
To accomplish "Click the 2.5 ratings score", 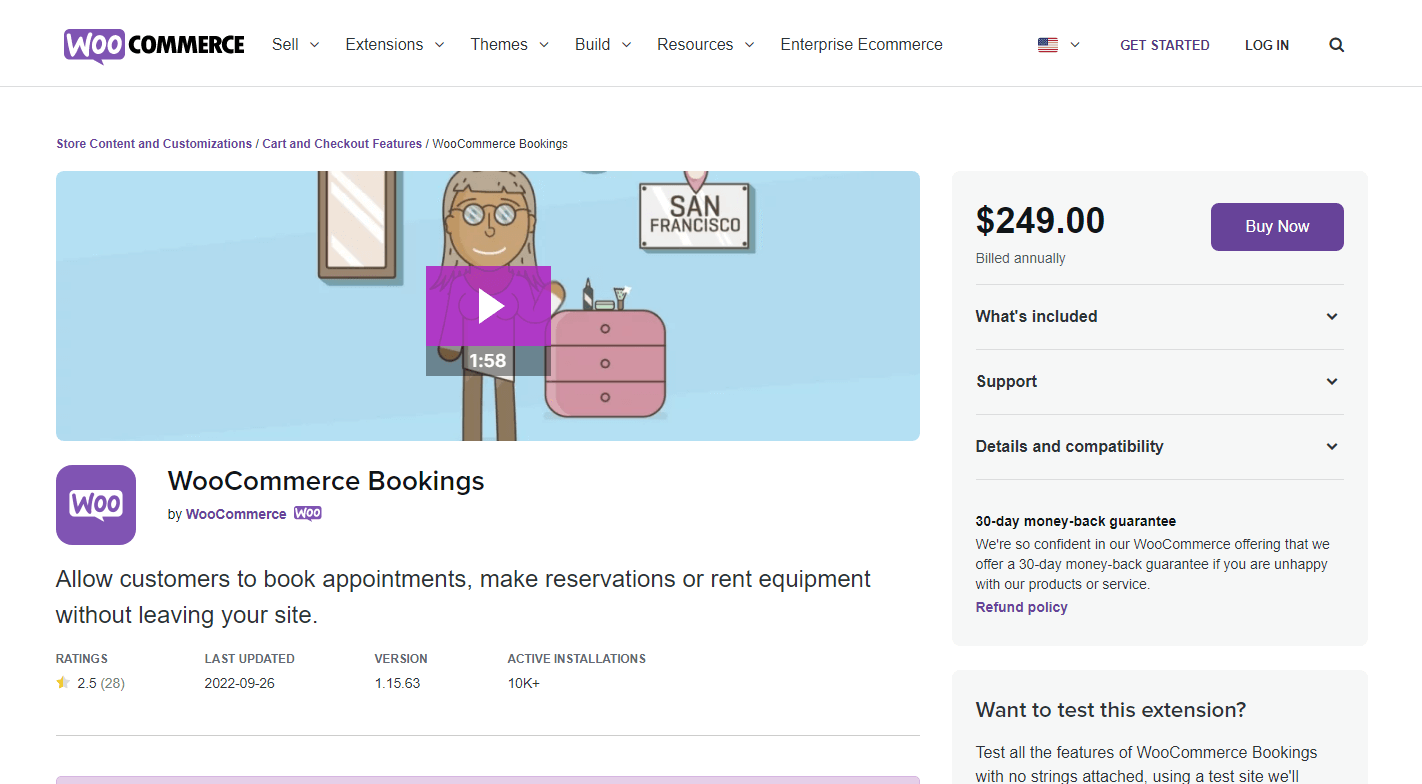I will [x=90, y=682].
